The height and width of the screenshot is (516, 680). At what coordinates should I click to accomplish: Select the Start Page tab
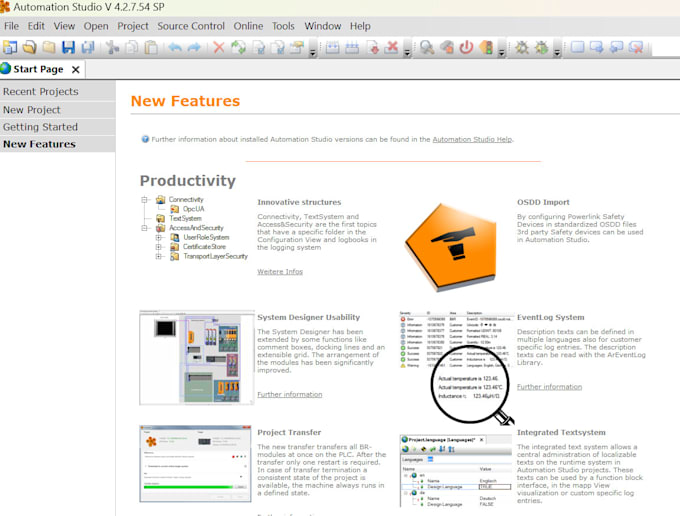38,69
